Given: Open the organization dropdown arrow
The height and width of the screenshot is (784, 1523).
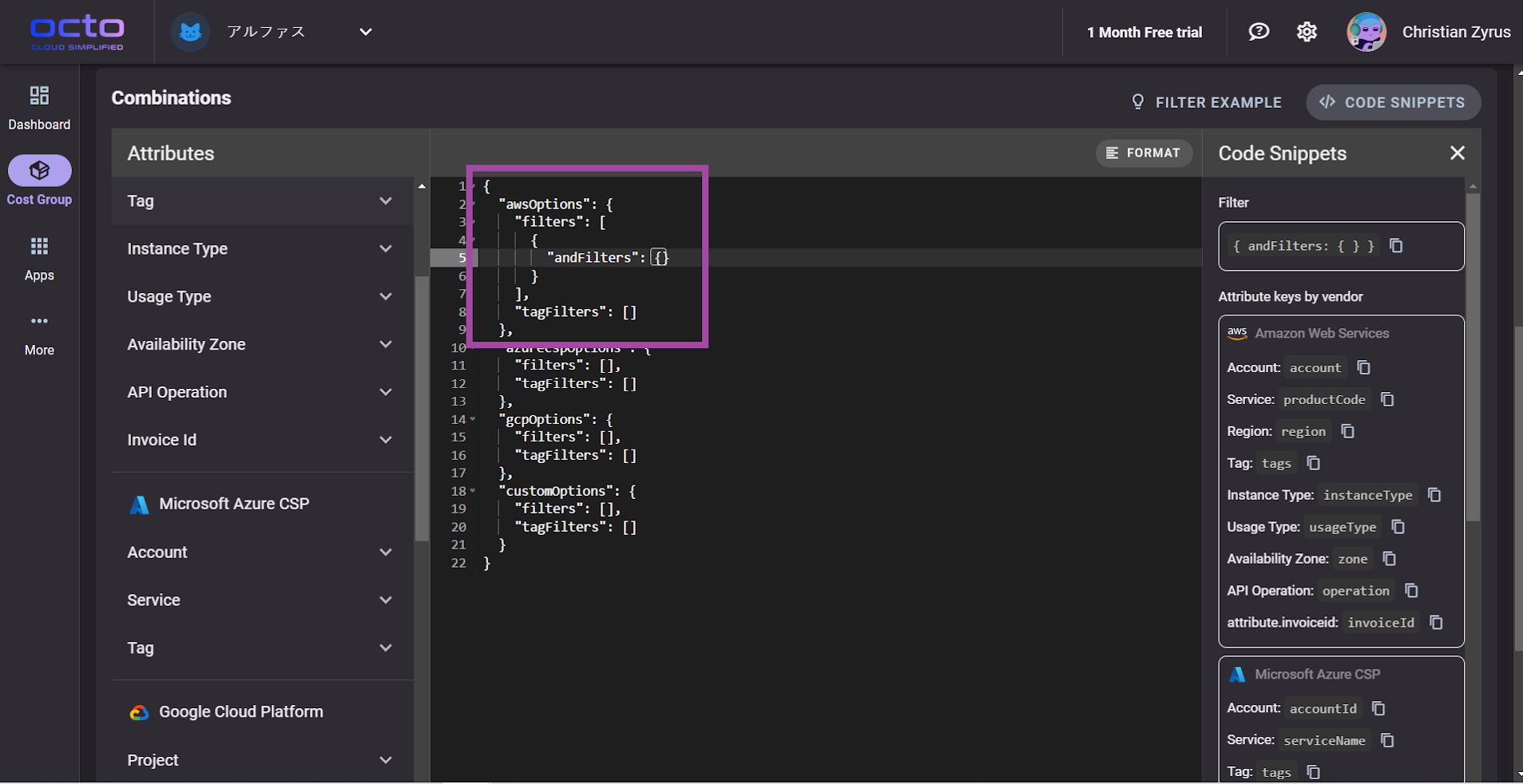Looking at the screenshot, I should click(366, 32).
